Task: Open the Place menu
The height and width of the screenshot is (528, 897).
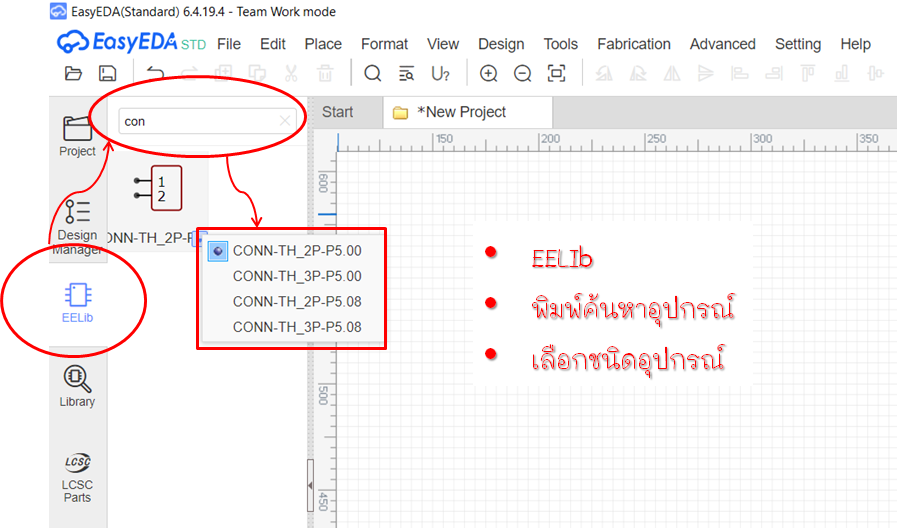Action: pyautogui.click(x=323, y=44)
